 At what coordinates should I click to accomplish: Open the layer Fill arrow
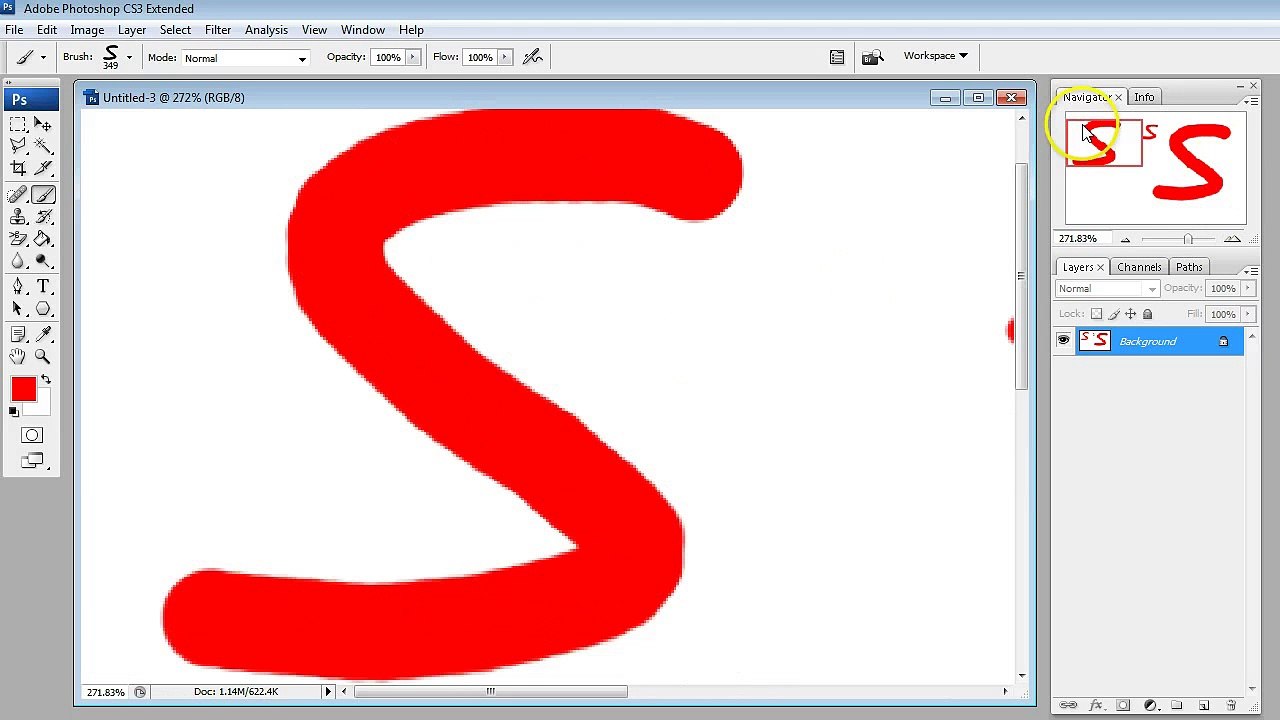[x=1248, y=315]
